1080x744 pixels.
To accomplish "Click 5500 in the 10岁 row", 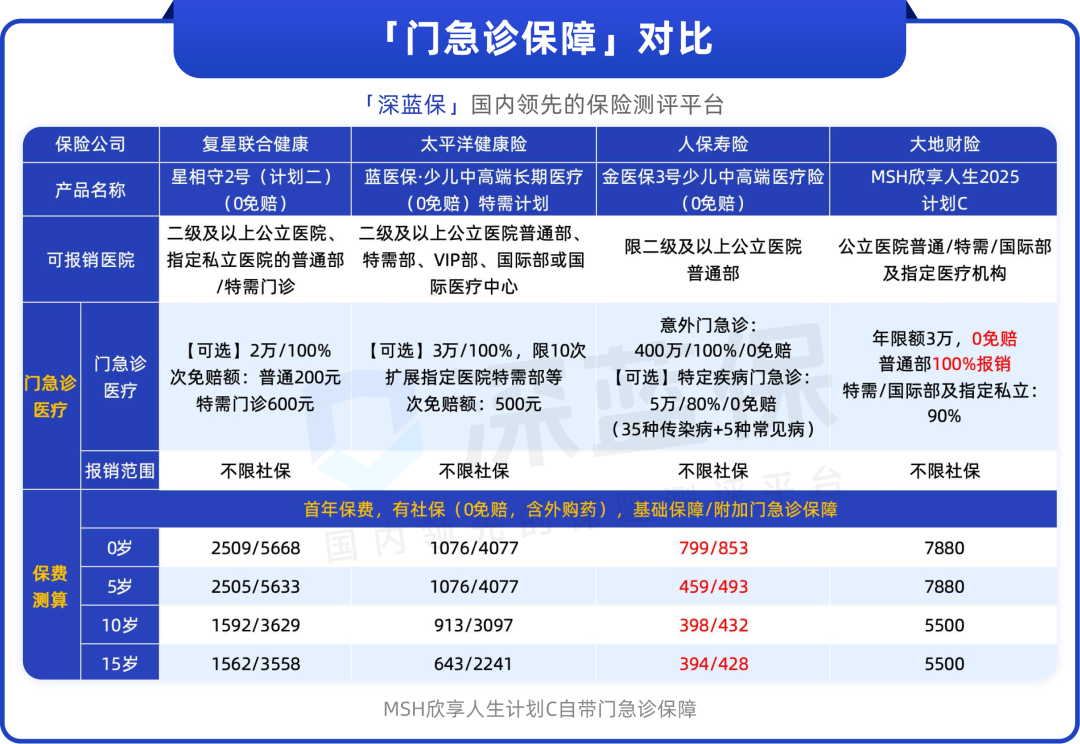I will [944, 625].
